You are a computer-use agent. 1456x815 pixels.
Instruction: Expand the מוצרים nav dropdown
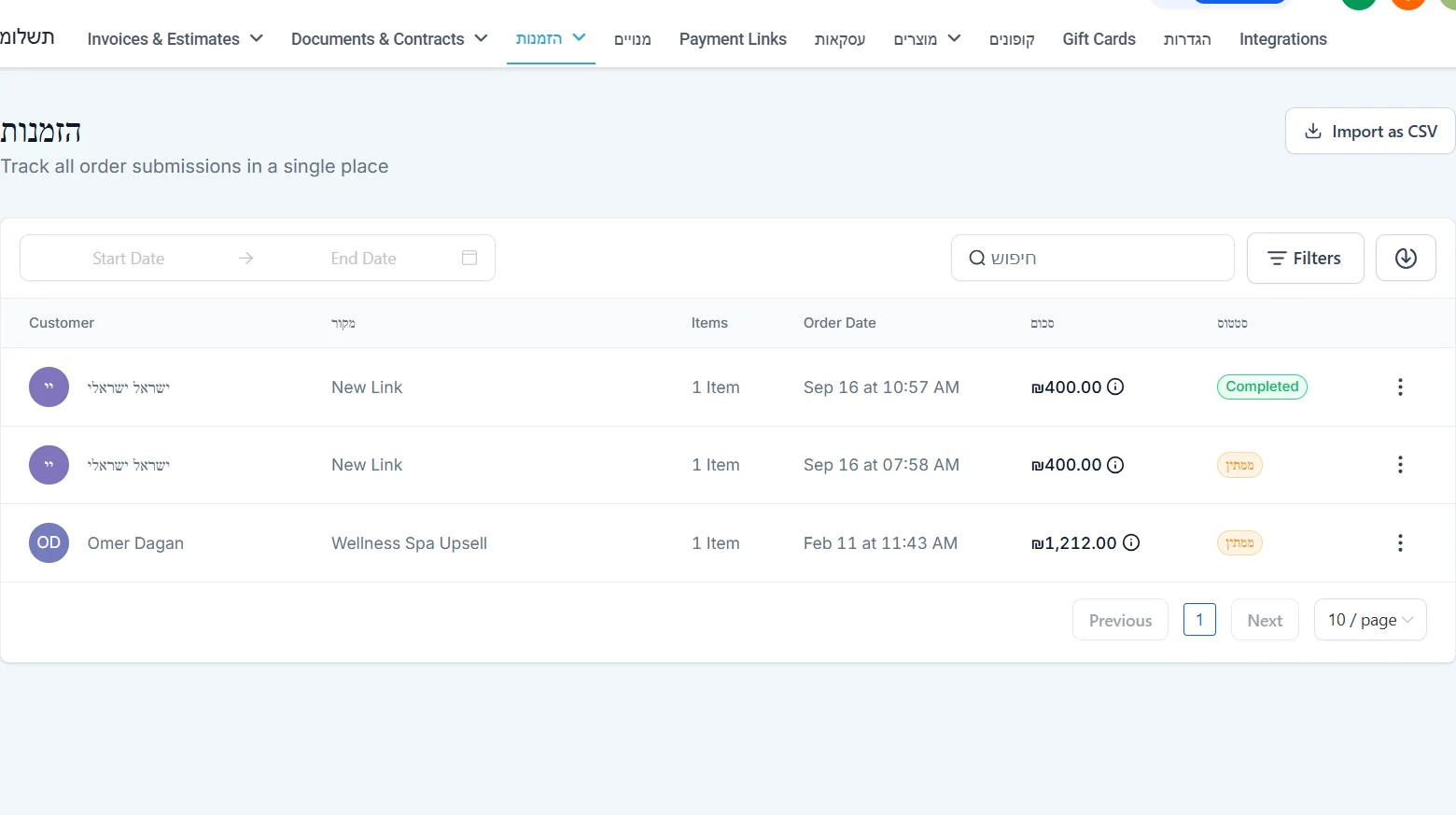click(x=927, y=38)
